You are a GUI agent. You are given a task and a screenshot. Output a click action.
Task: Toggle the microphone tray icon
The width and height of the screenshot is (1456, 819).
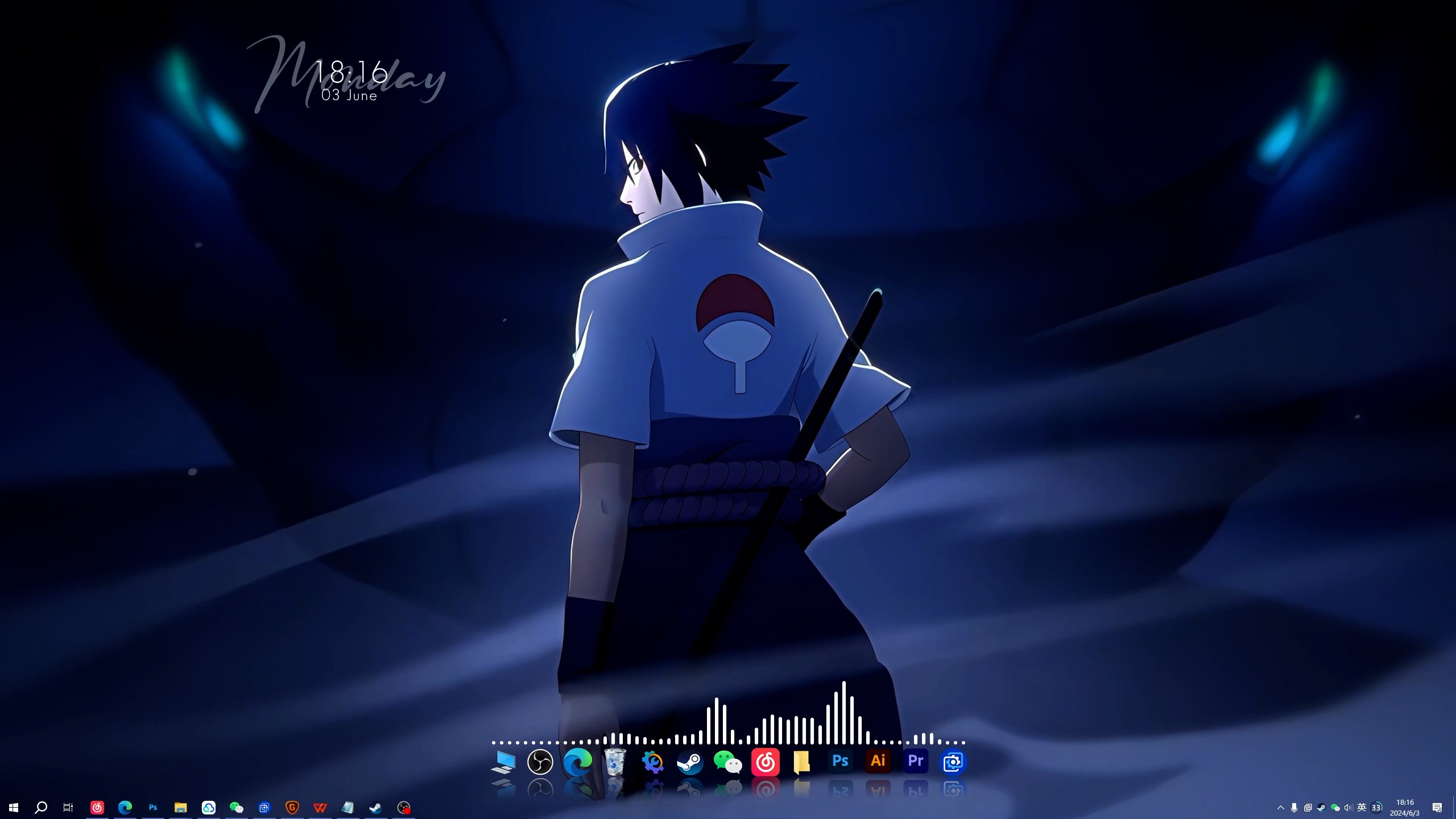click(x=1294, y=808)
